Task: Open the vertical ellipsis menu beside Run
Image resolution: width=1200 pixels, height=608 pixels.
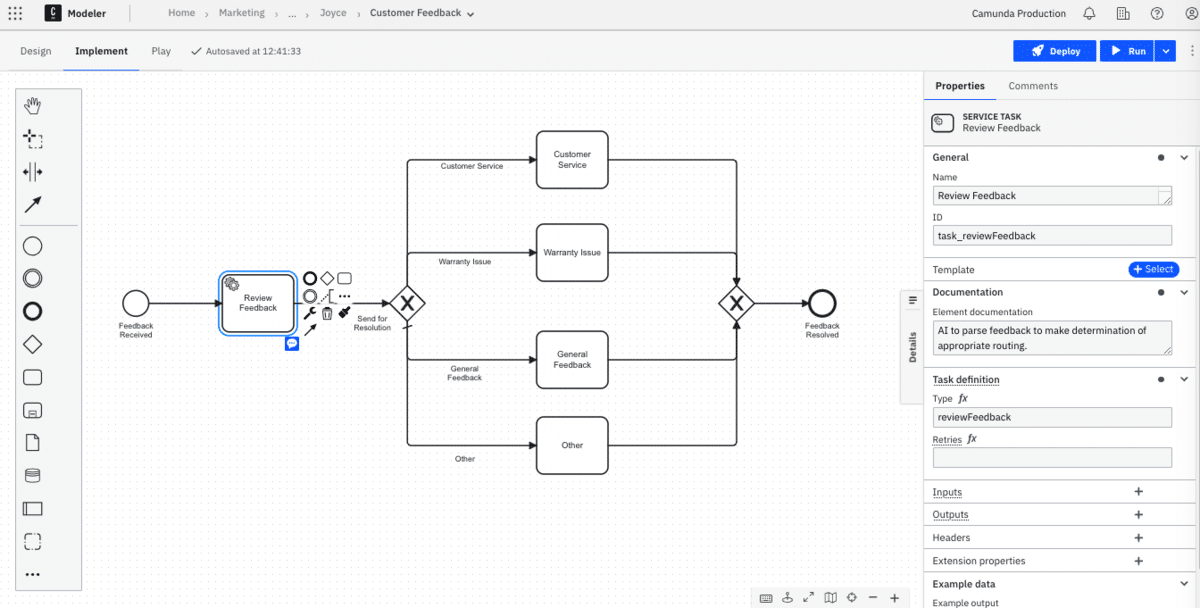Action: click(1192, 51)
